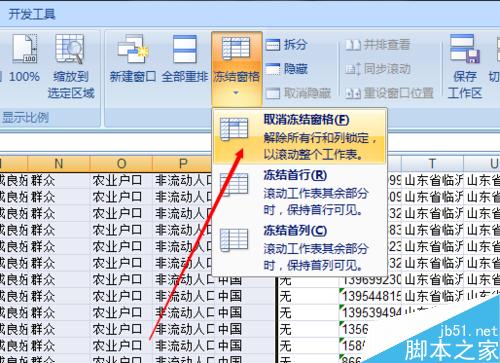Screen dimensions: 500x363
Task: Click Synchronous Scrolling (同步滚动)
Action: pyautogui.click(x=378, y=69)
